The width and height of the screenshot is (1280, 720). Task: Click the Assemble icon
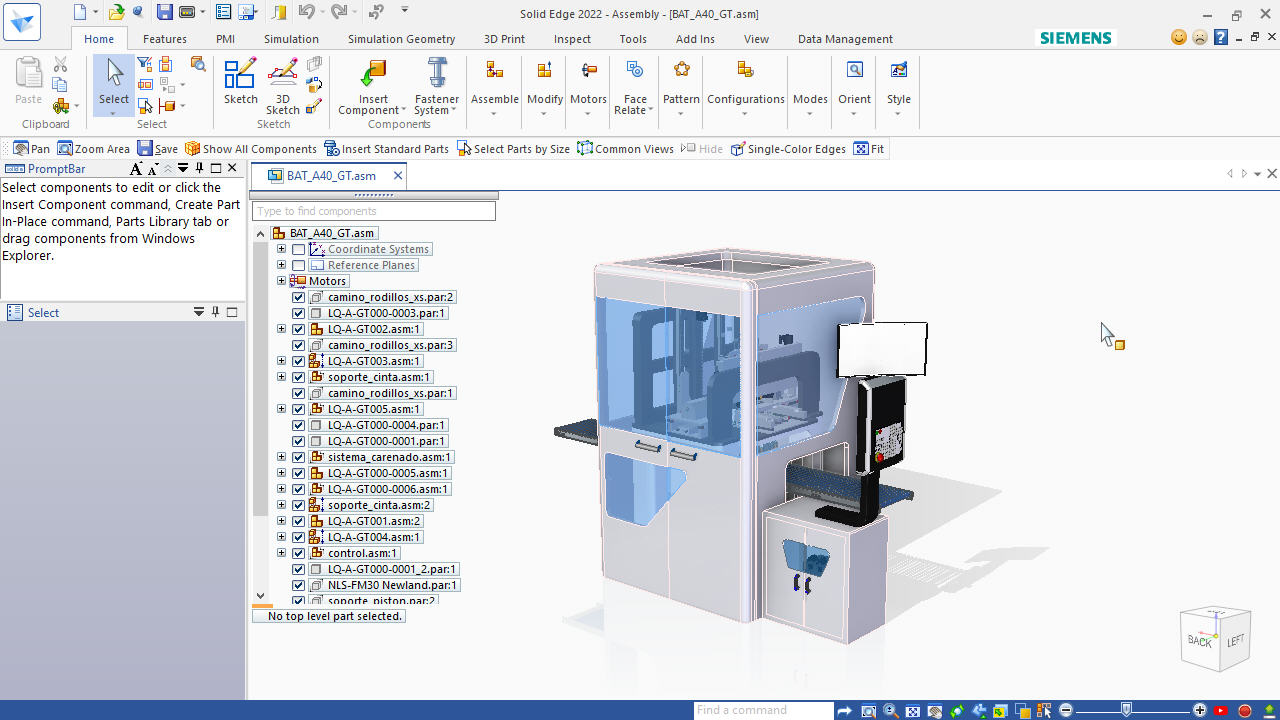pyautogui.click(x=495, y=70)
